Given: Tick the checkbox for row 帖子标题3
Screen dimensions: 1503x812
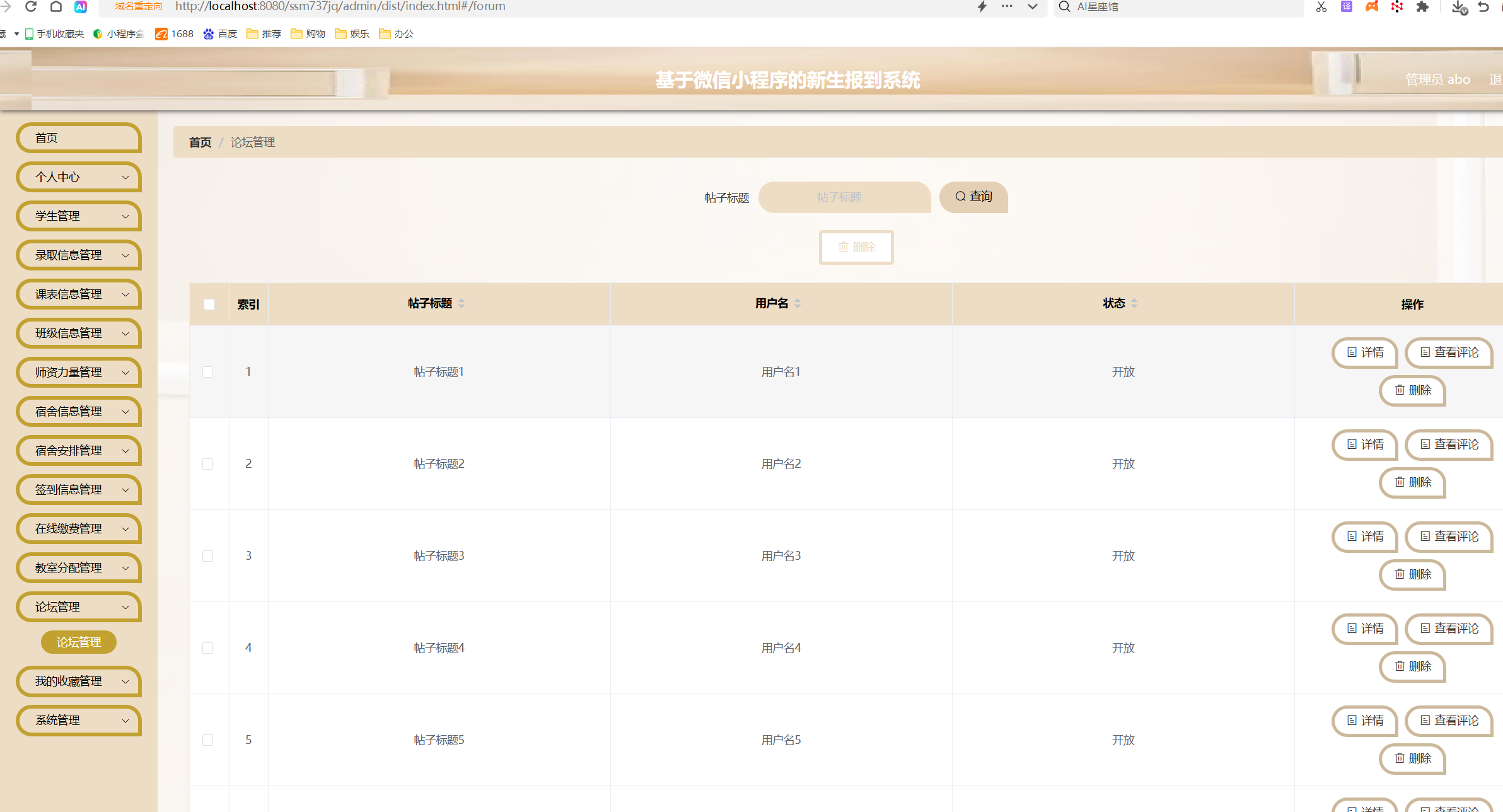Looking at the screenshot, I should click(x=208, y=556).
